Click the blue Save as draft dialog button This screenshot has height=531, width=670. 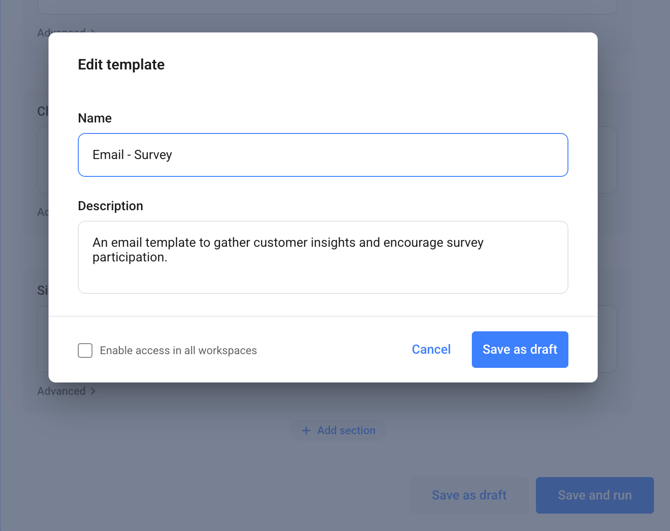519,350
